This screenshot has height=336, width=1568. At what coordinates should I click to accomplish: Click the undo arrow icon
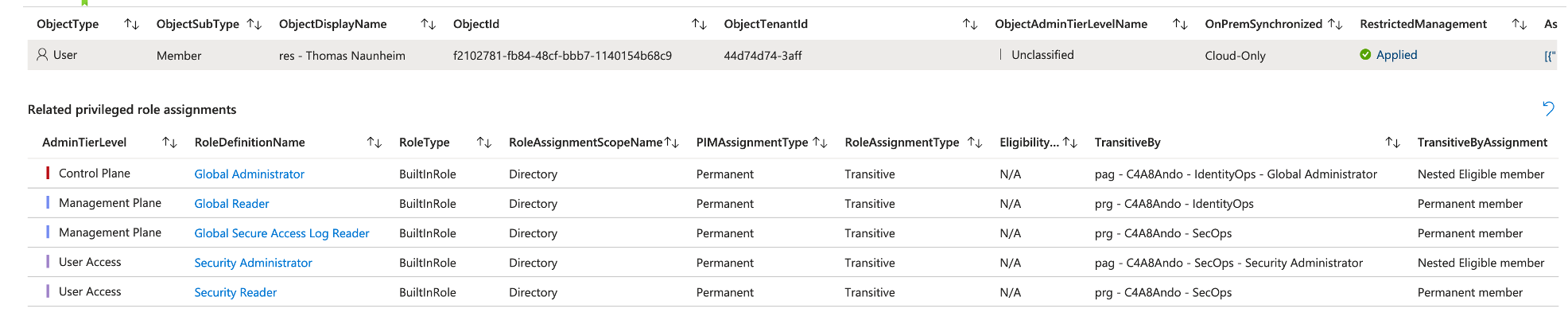click(x=1548, y=108)
